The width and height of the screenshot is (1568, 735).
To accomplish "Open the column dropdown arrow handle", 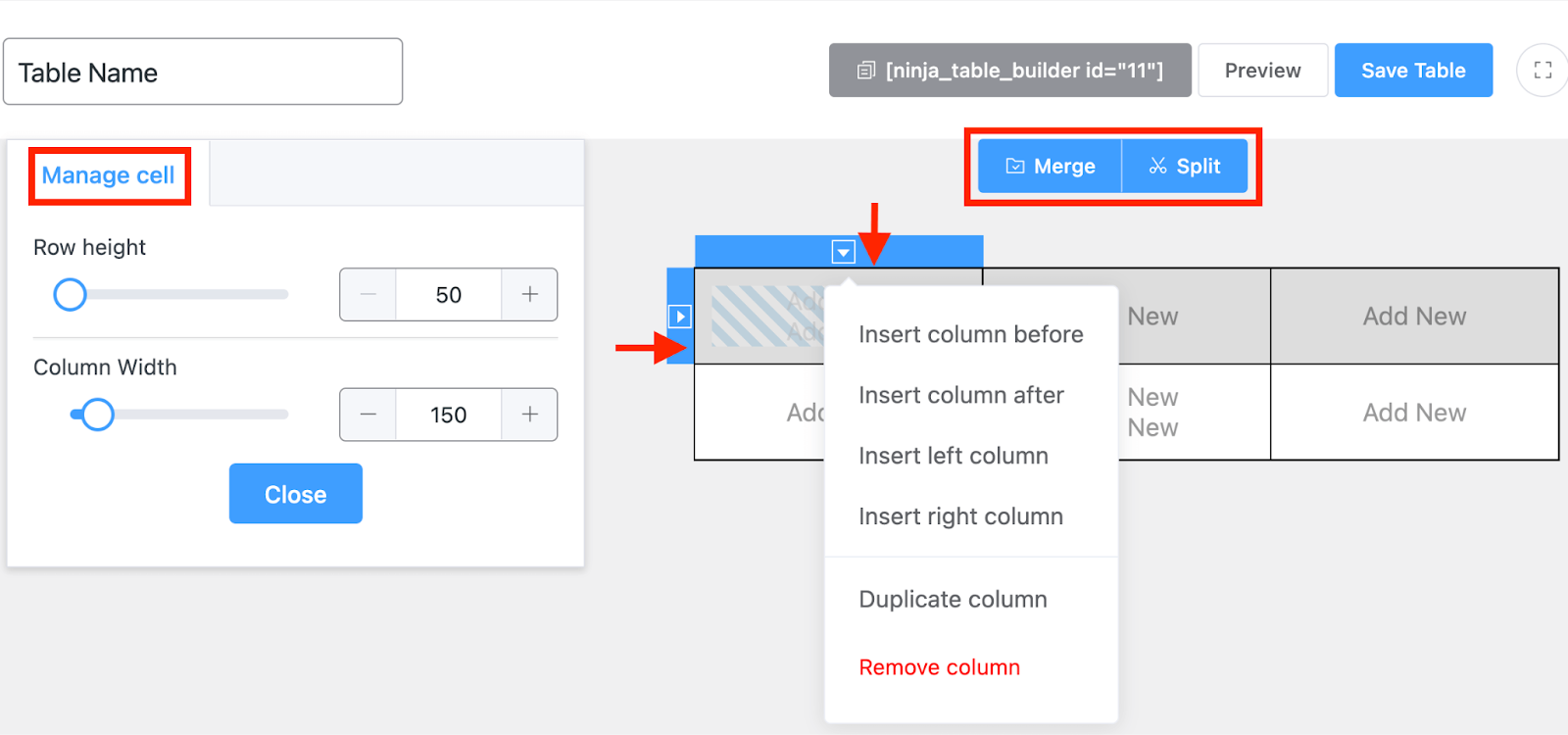I will point(843,253).
